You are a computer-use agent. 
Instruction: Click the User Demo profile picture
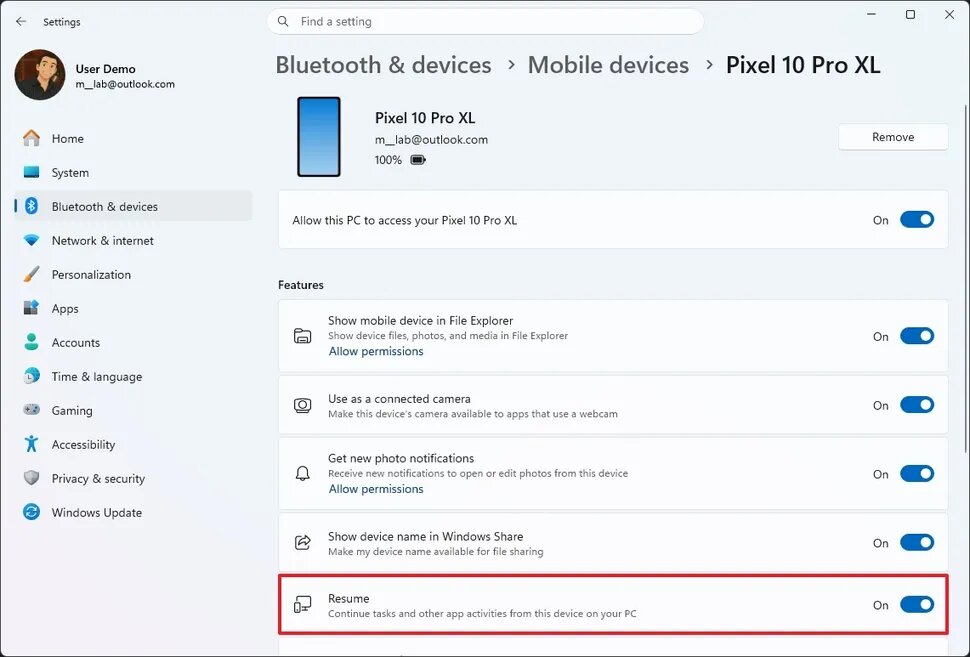point(40,75)
